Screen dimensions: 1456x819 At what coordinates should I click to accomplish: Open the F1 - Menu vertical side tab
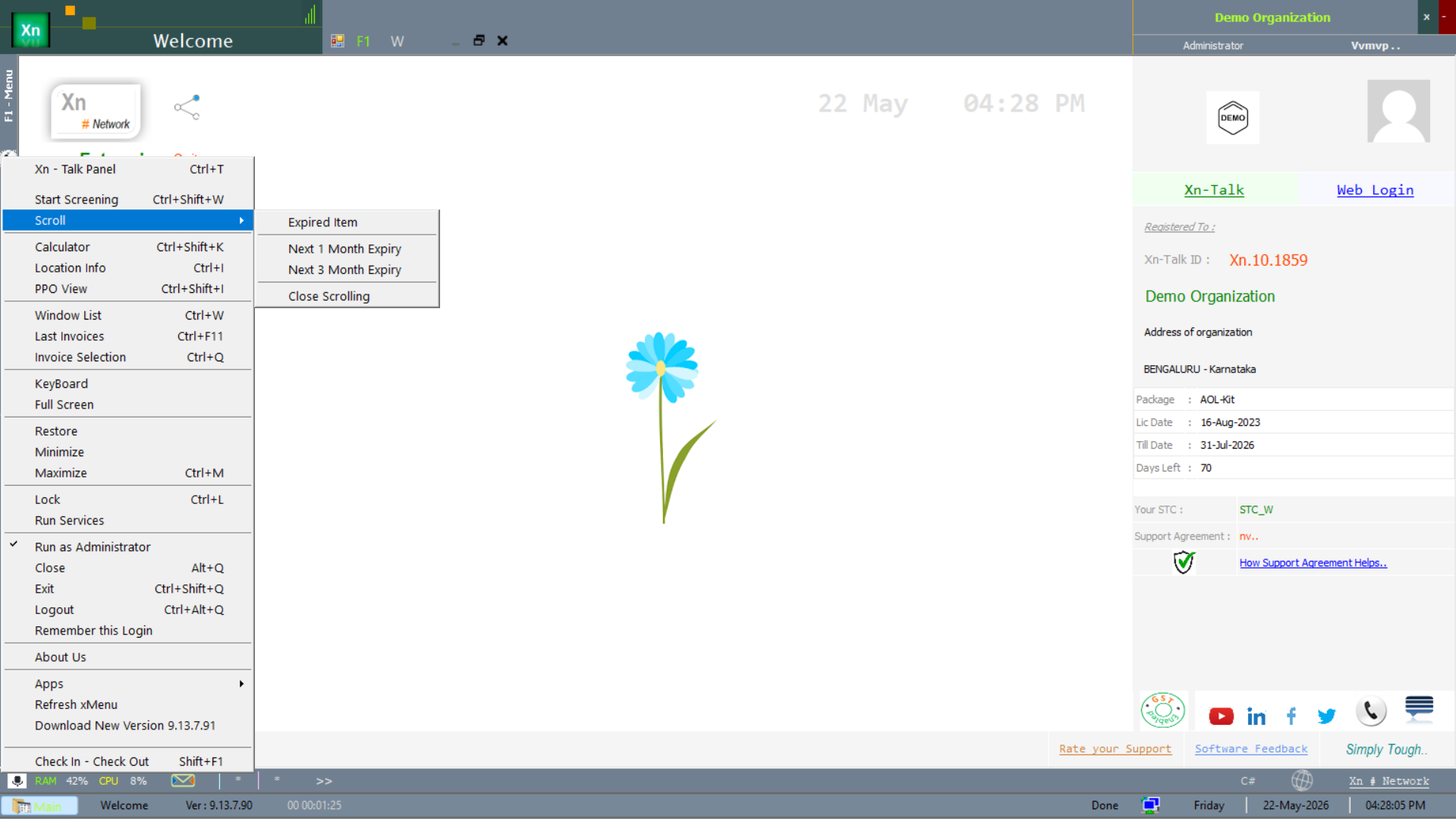(8, 96)
